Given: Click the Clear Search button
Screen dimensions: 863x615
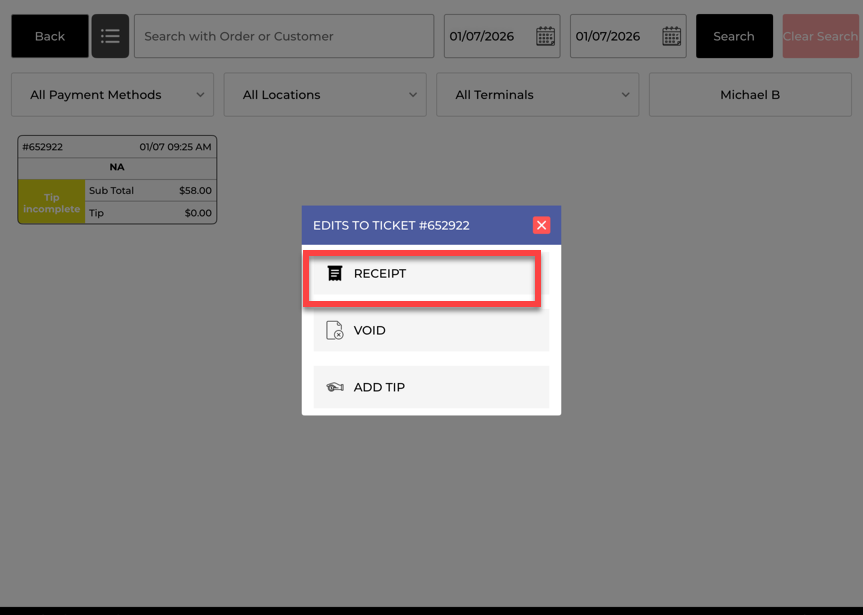Looking at the screenshot, I should coord(820,36).
